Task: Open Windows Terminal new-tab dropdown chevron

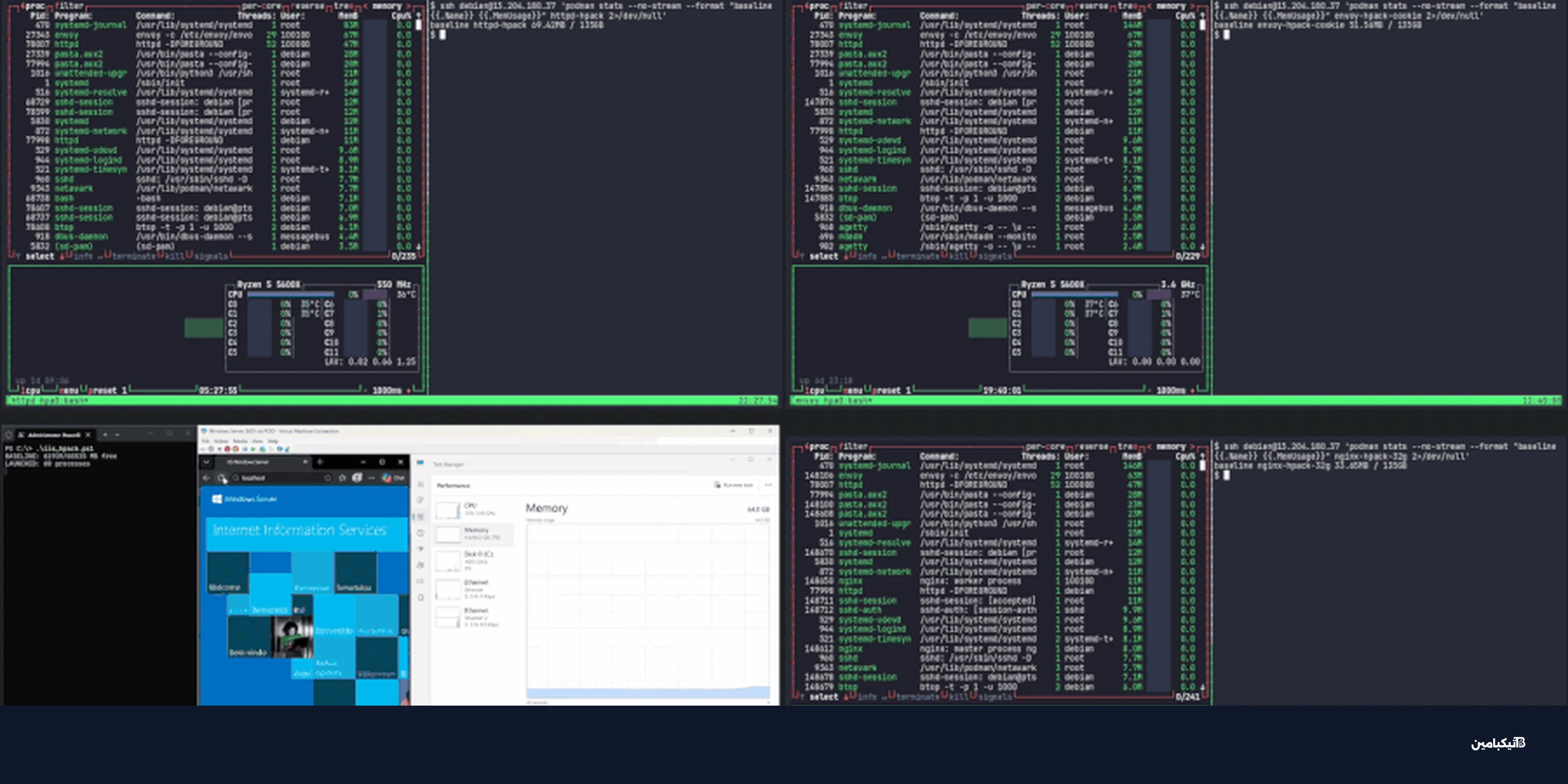Action: coord(118,435)
